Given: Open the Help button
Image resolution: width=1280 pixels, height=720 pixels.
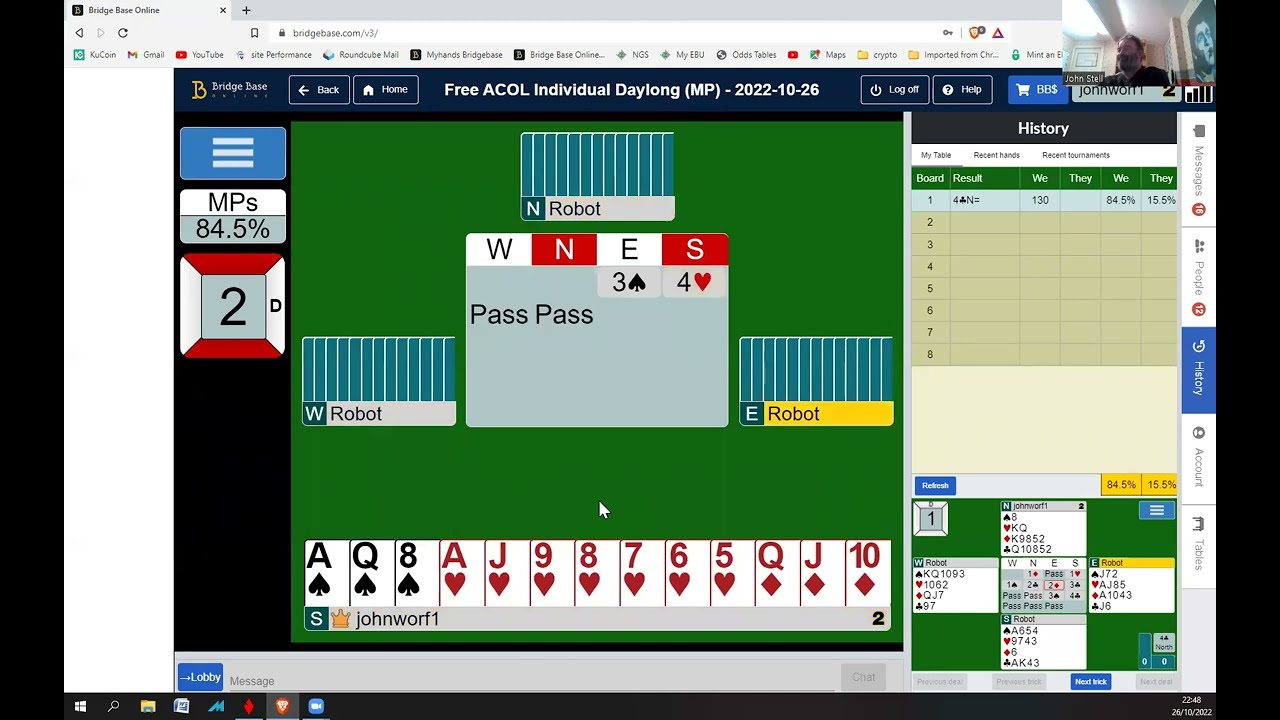Looking at the screenshot, I should [x=962, y=90].
